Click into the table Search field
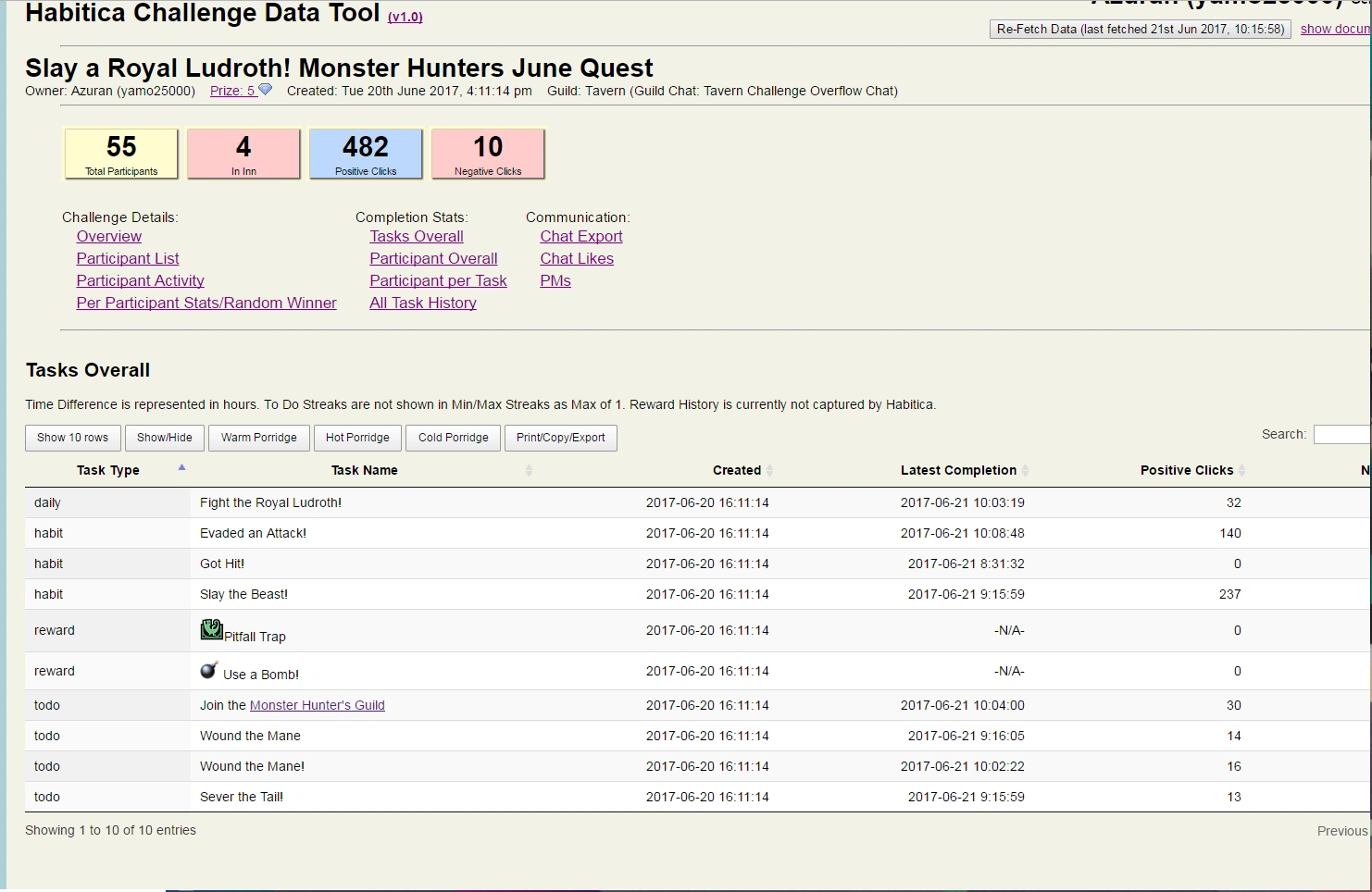 (x=1342, y=434)
